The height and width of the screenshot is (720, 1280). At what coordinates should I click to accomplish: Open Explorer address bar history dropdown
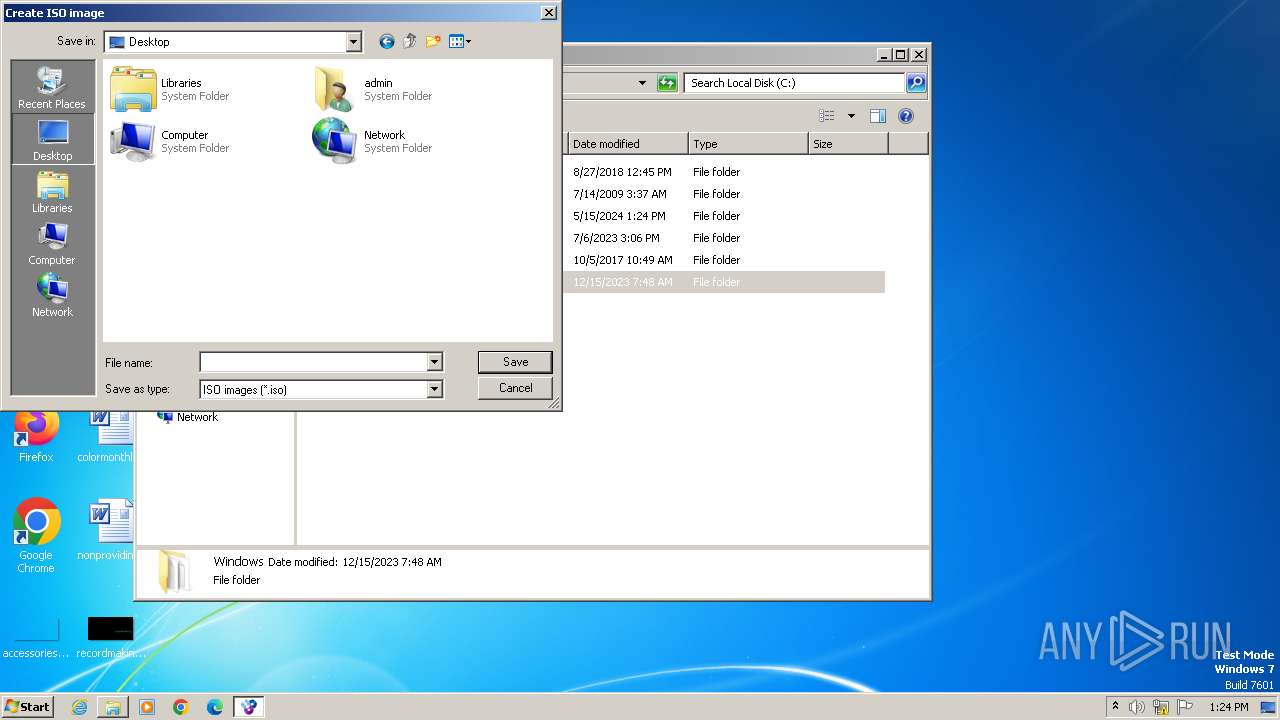[x=642, y=84]
